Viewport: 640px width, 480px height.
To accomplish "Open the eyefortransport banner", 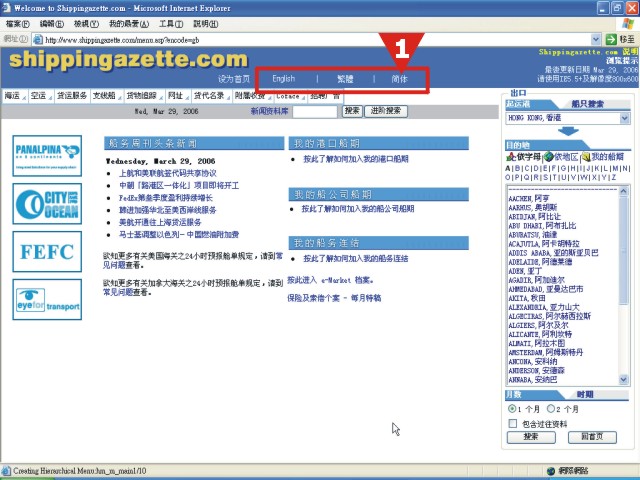I will [x=47, y=300].
